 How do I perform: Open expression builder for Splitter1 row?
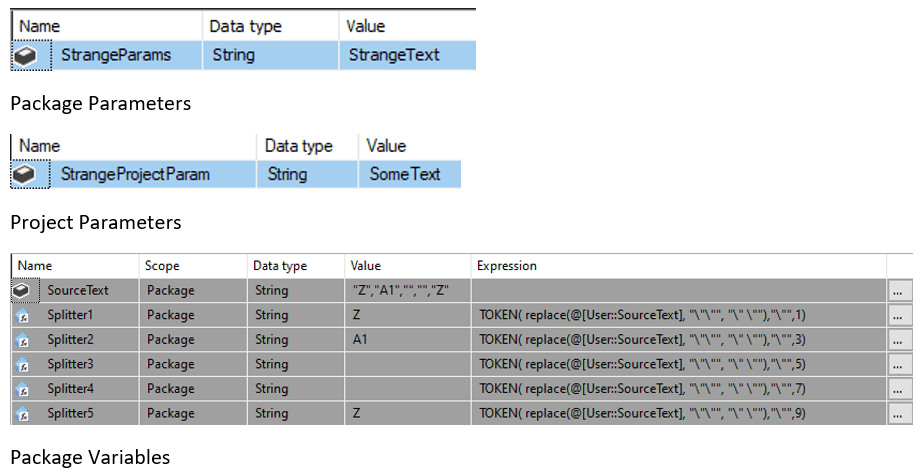point(899,315)
